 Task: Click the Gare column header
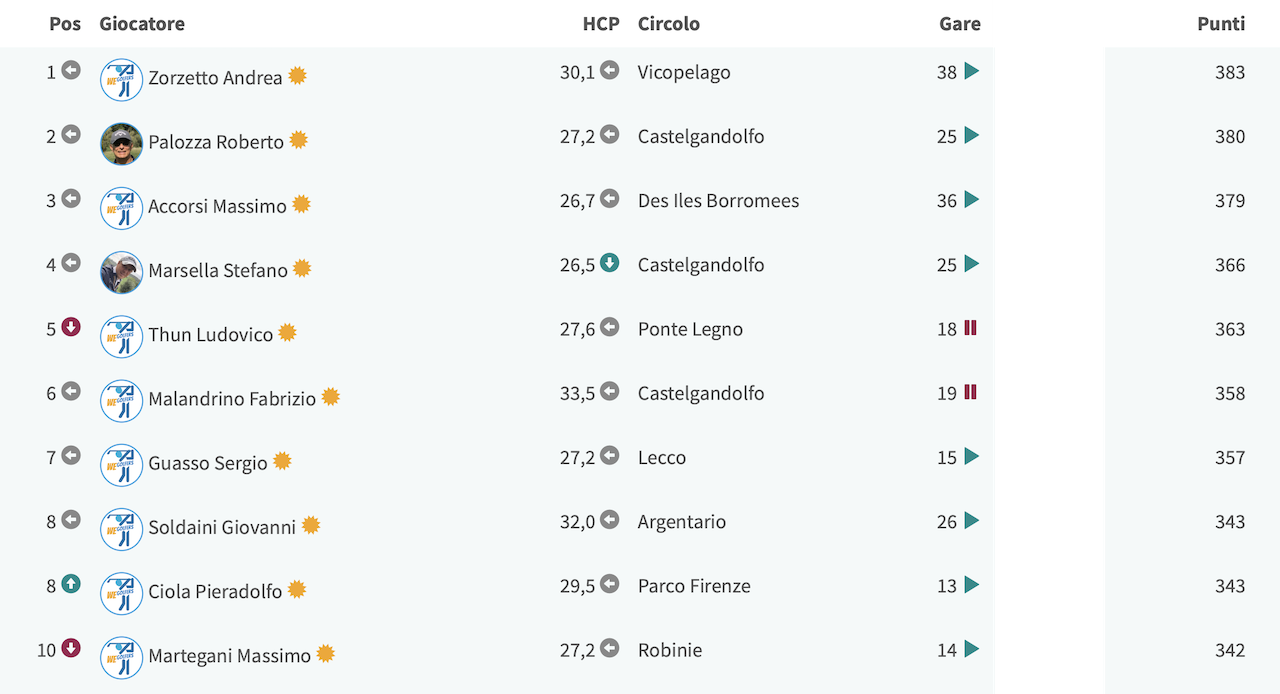click(960, 24)
